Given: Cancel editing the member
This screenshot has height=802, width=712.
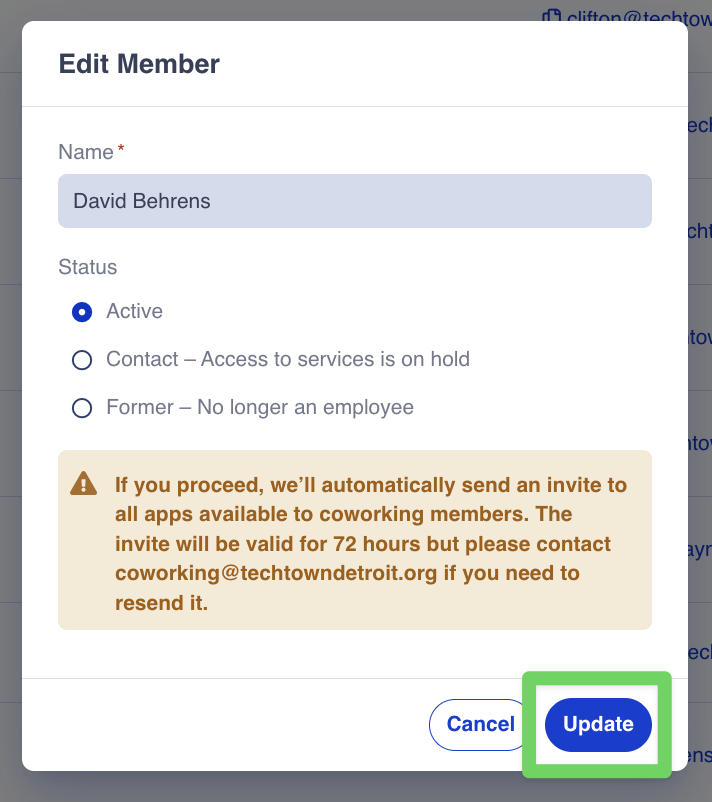Looking at the screenshot, I should pyautogui.click(x=480, y=724).
